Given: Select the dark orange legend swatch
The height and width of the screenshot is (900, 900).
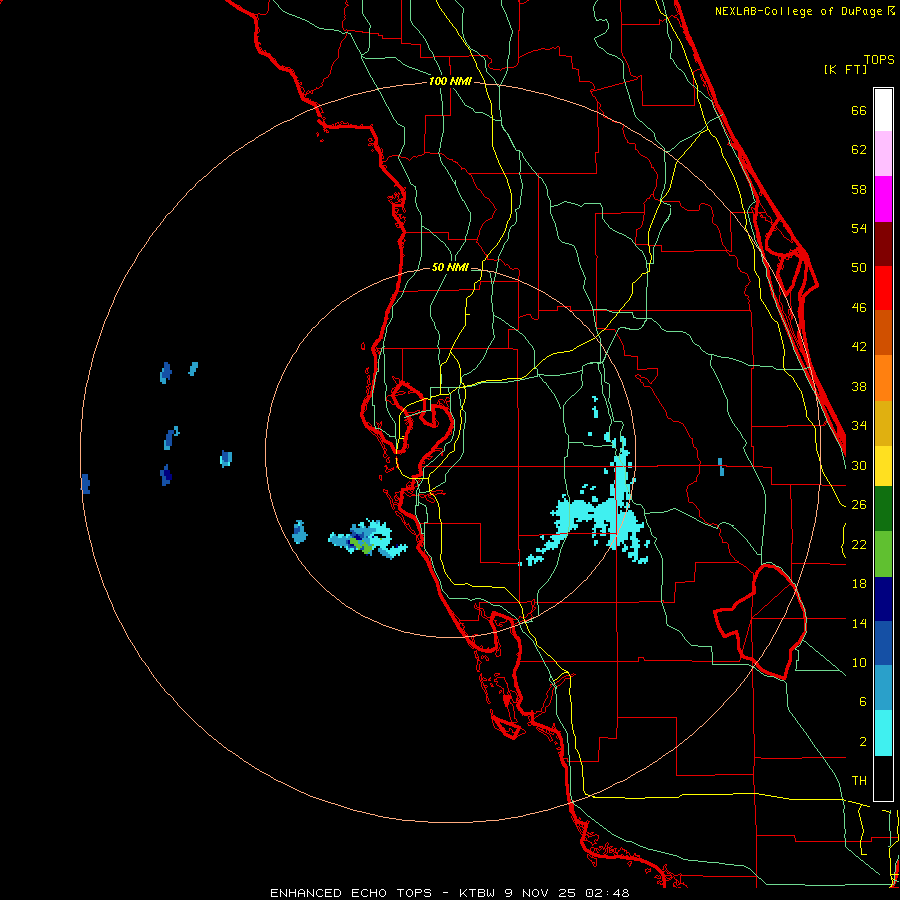Looking at the screenshot, I should pyautogui.click(x=883, y=333).
